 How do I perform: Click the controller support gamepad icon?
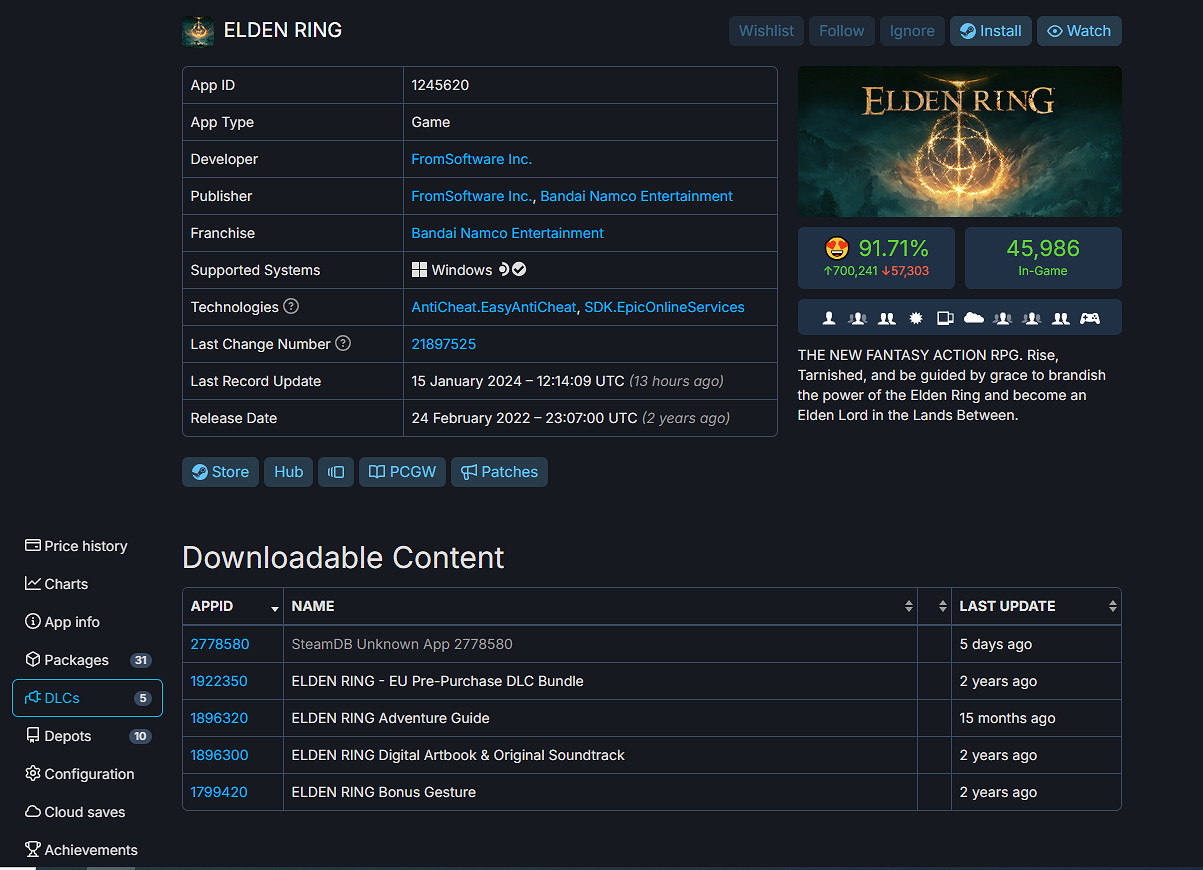(1089, 318)
